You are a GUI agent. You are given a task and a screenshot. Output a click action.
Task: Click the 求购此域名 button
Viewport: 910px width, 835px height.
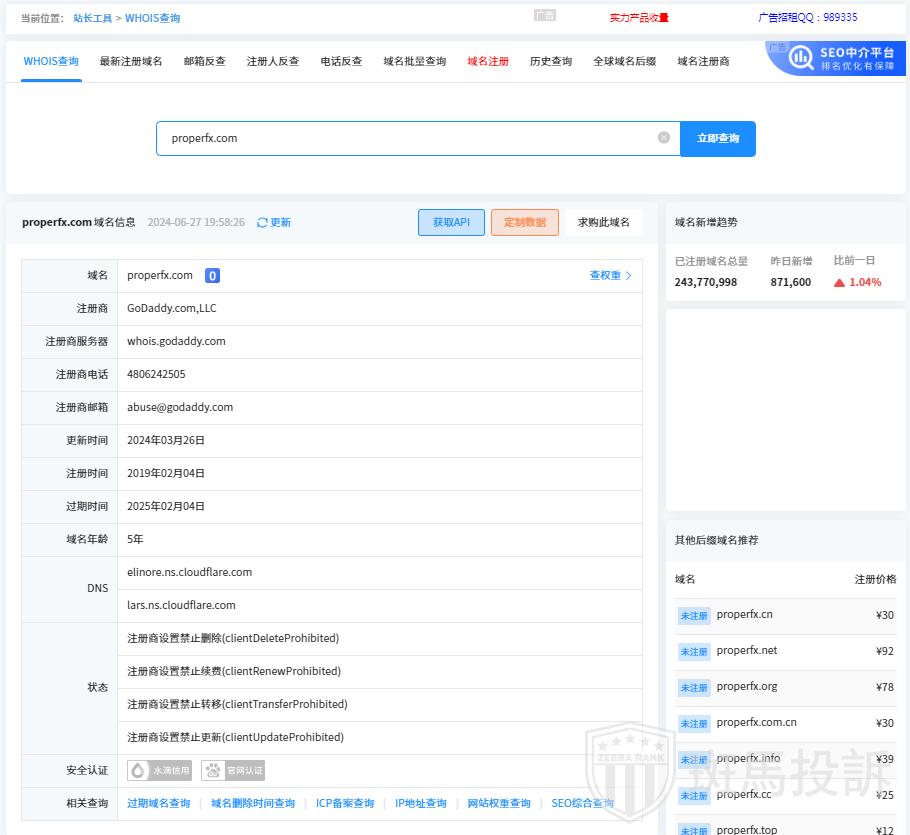point(604,222)
